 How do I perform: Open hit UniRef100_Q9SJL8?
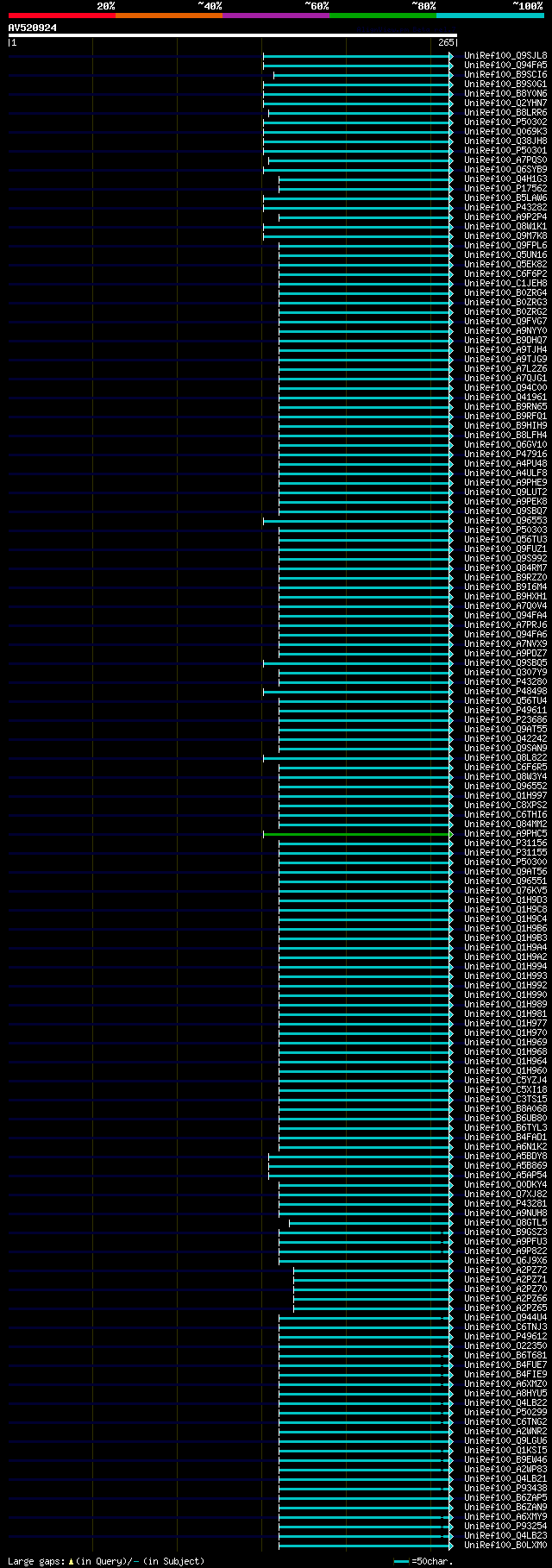505,56
